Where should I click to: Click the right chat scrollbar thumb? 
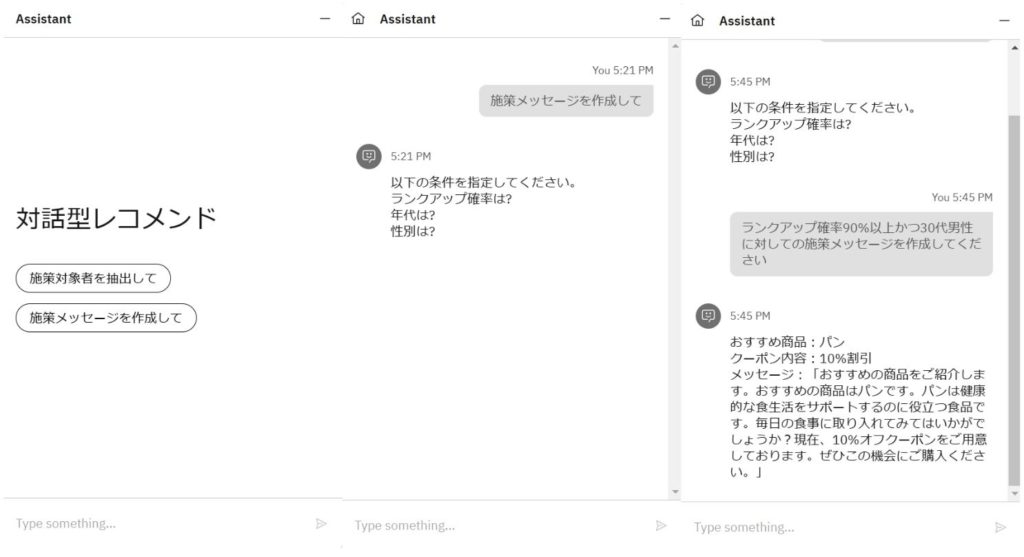click(1014, 300)
